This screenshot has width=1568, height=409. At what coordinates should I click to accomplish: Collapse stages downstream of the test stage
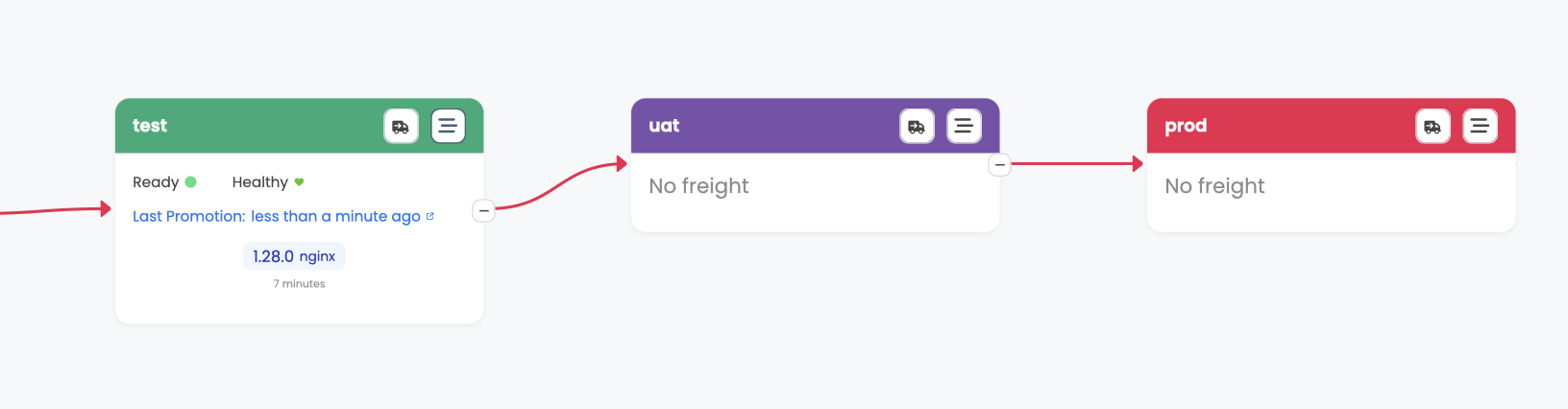coord(484,210)
